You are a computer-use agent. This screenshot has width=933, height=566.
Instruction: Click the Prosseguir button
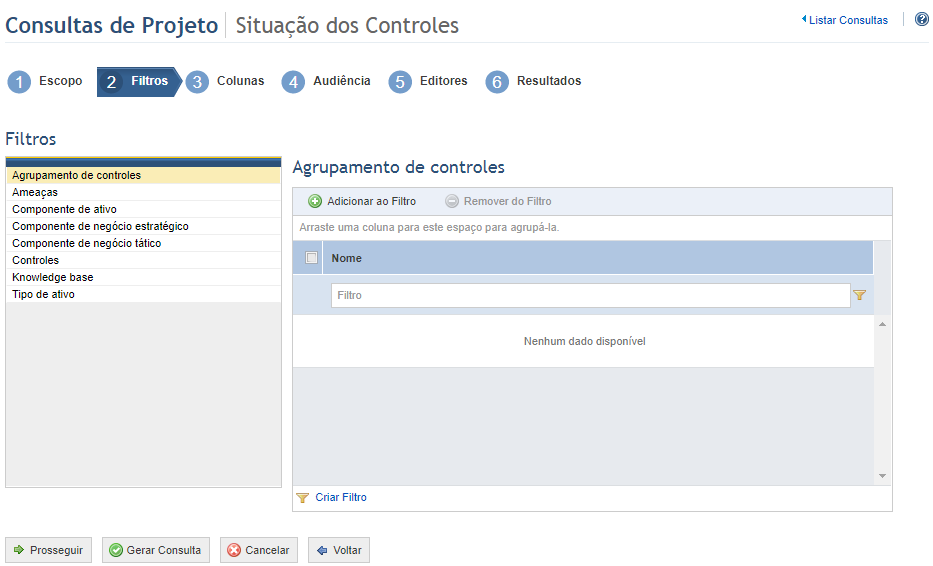(x=49, y=550)
